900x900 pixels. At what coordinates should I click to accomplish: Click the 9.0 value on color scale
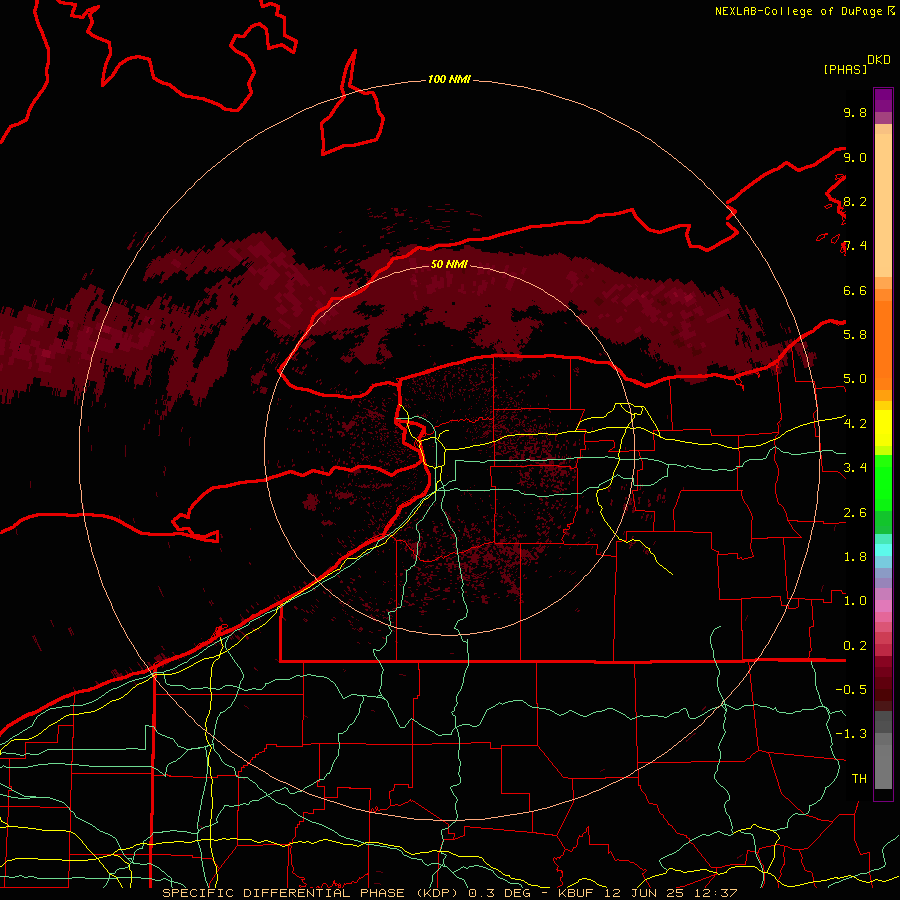[x=855, y=157]
